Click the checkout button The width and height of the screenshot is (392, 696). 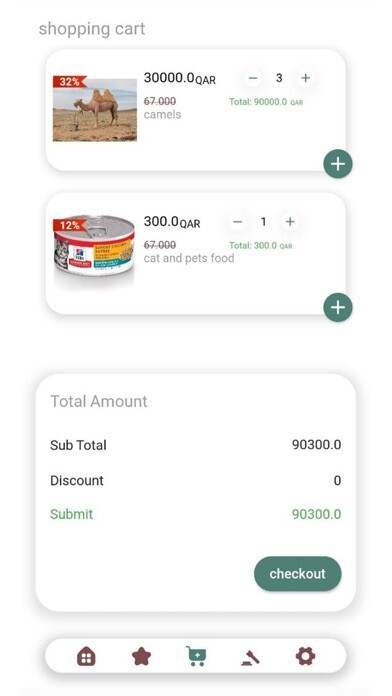(x=297, y=573)
